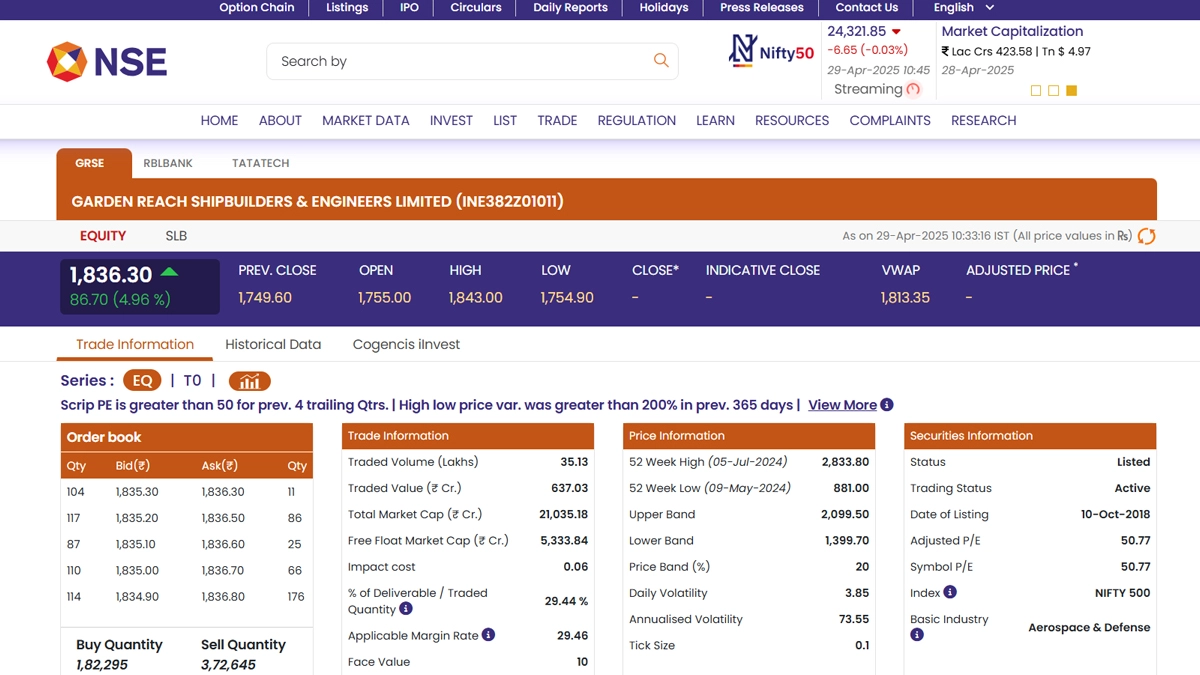The width and height of the screenshot is (1200, 675).
Task: Switch to the RBLBANK stock tab
Action: click(x=168, y=163)
